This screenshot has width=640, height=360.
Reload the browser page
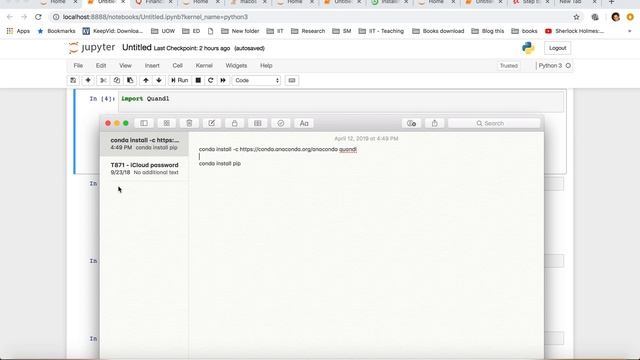point(38,17)
